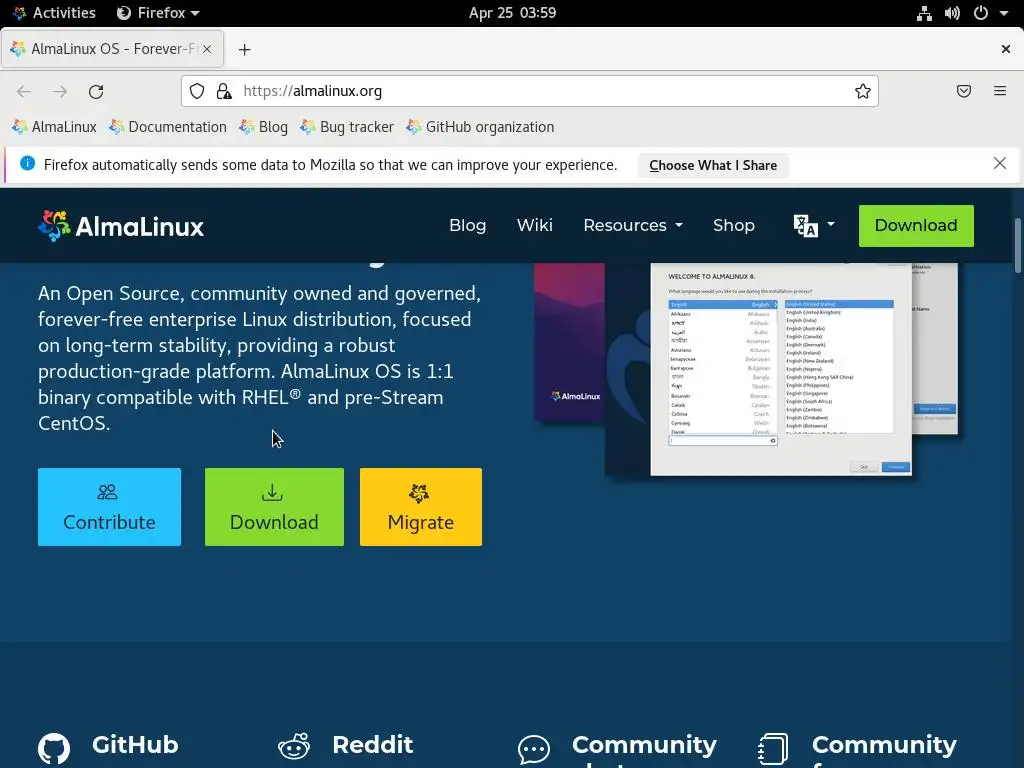This screenshot has width=1024, height=768.
Task: Click the large green Download button
Action: (274, 507)
